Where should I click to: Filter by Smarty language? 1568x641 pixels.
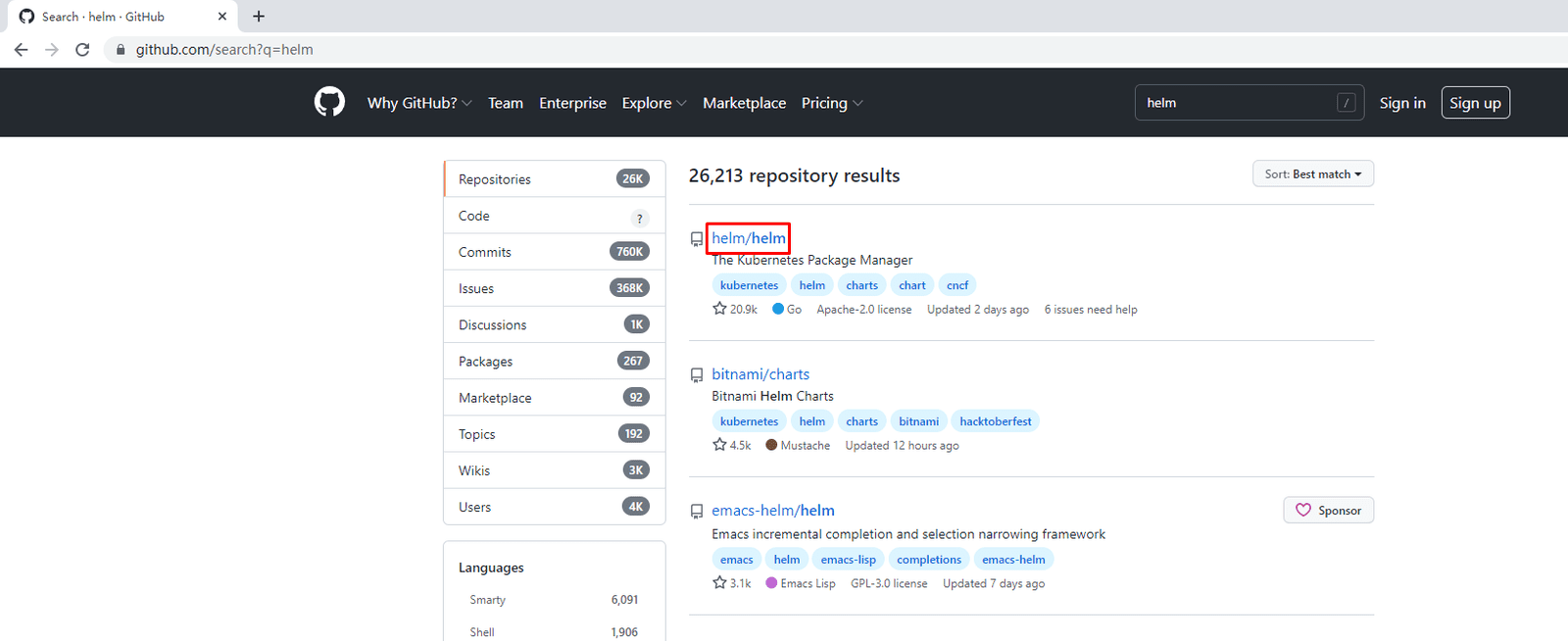(554, 600)
